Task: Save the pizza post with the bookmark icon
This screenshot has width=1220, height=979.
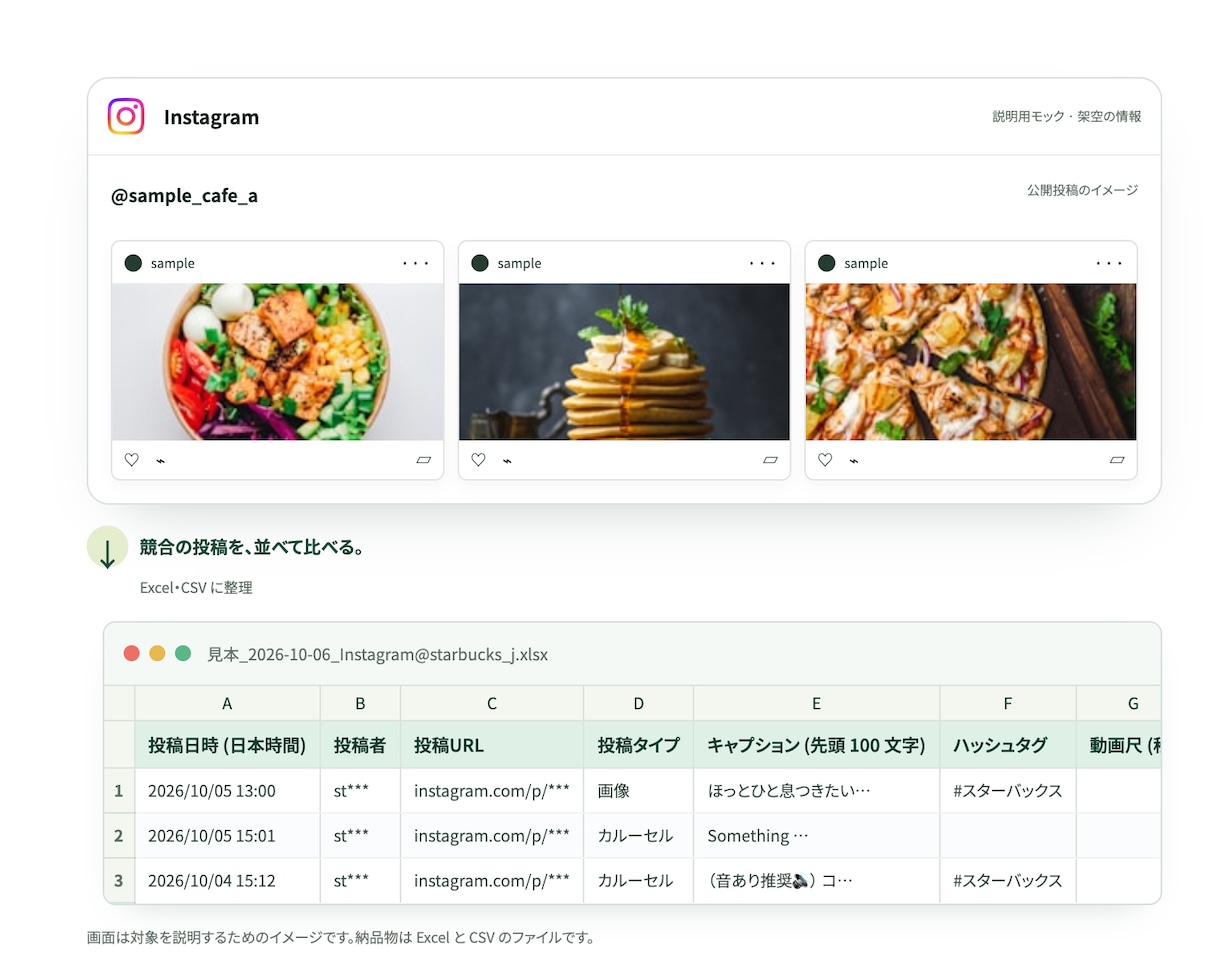Action: pos(1117,460)
